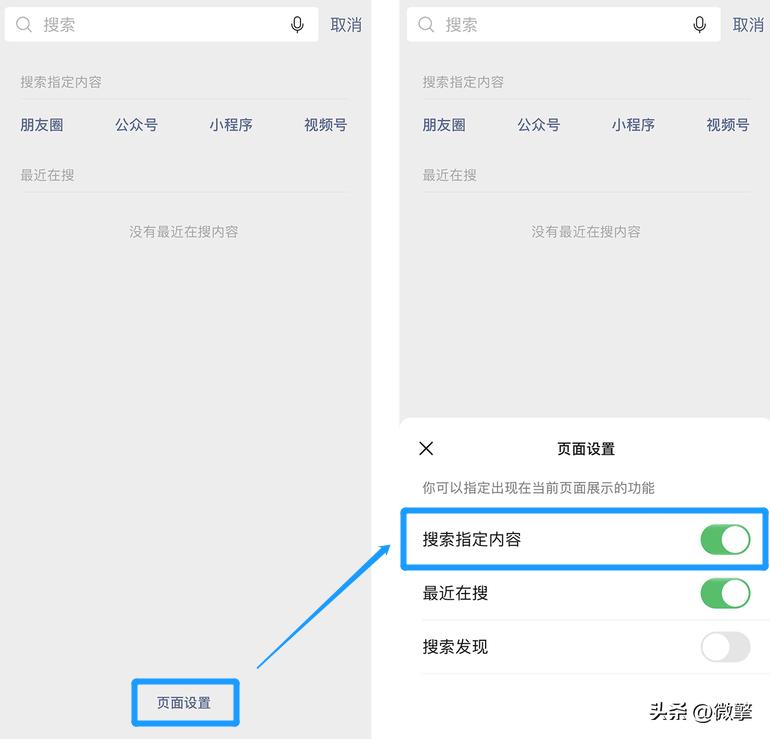Tap the microphone icon in right screen search bar

[x=699, y=24]
